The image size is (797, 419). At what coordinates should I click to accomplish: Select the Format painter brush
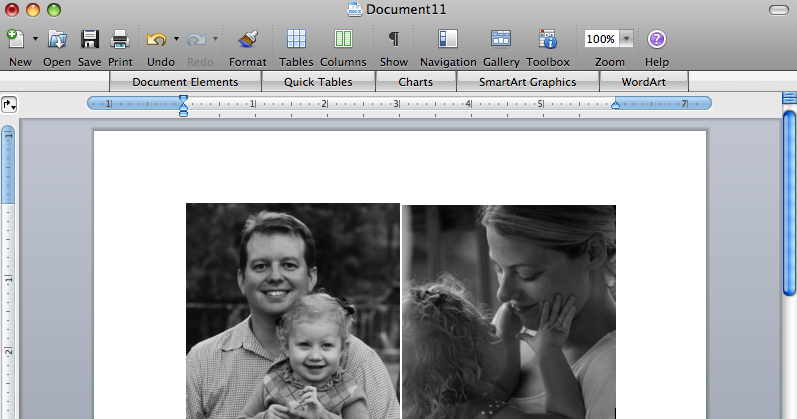pyautogui.click(x=248, y=39)
